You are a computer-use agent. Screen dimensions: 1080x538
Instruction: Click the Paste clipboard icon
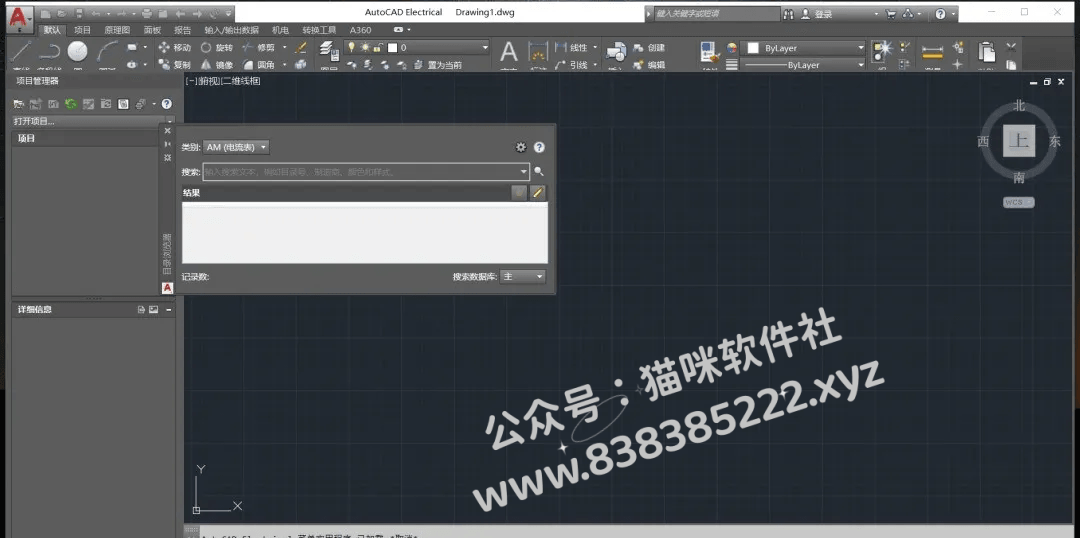(x=987, y=53)
